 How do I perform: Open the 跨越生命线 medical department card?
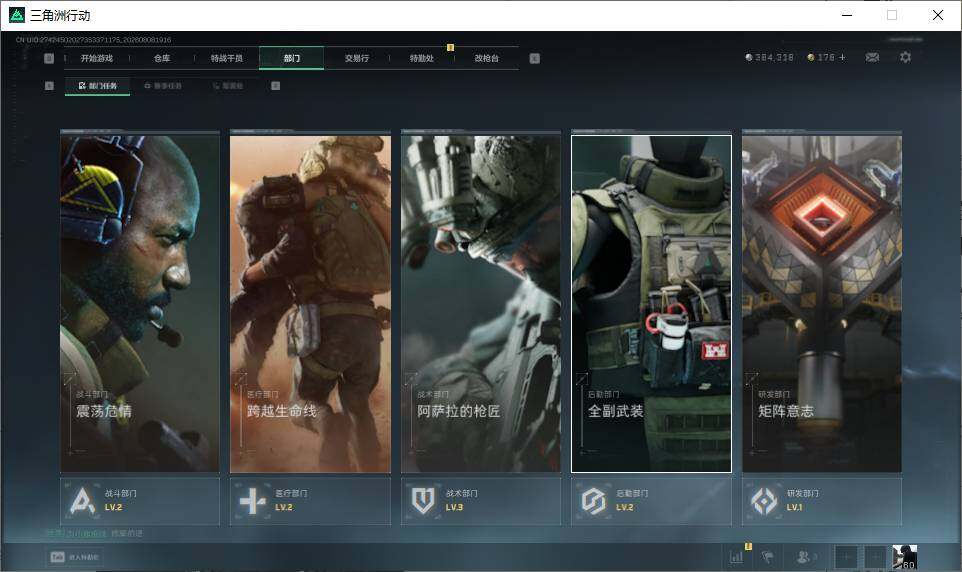[310, 304]
